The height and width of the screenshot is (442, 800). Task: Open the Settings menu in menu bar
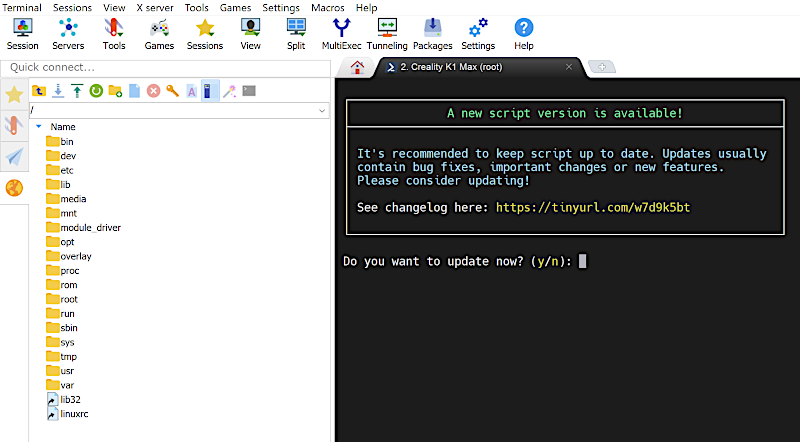coord(281,8)
